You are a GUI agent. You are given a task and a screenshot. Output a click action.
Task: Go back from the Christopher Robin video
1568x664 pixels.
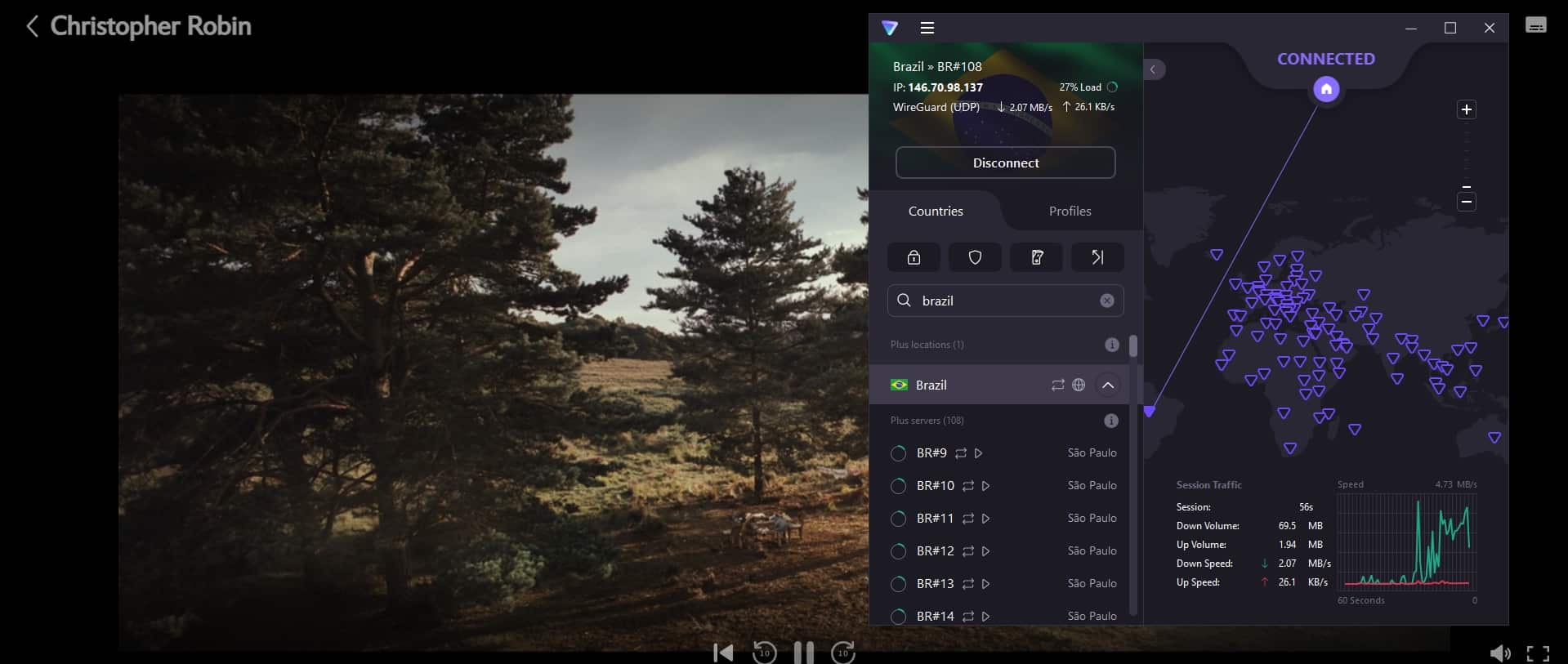32,26
